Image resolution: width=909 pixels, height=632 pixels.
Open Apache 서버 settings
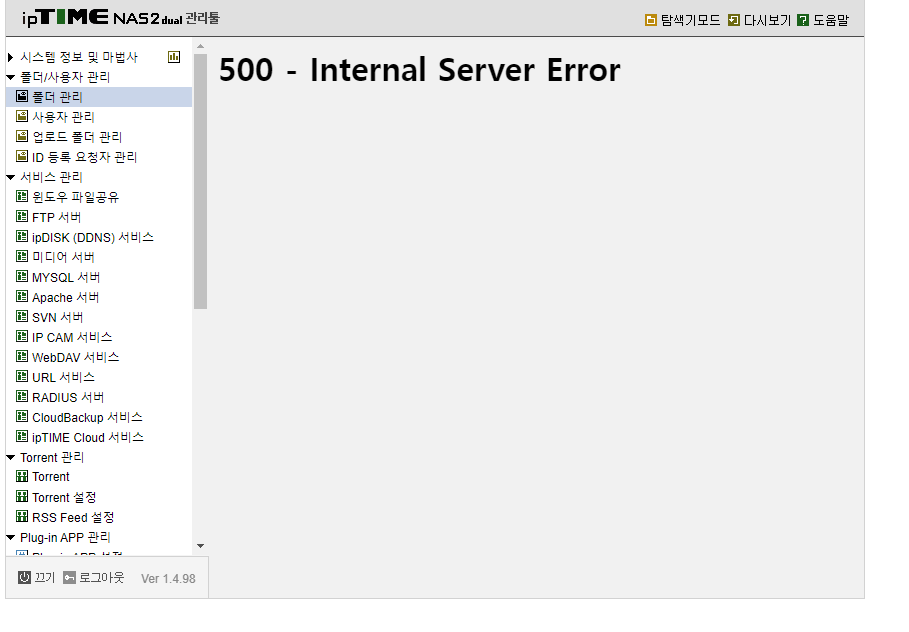[x=66, y=297]
